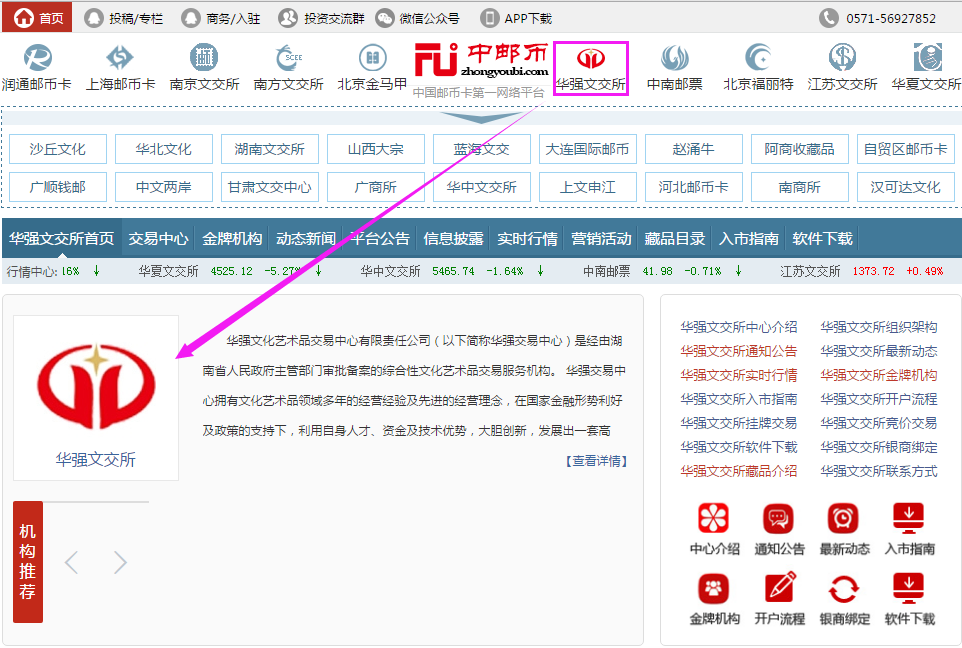The width and height of the screenshot is (962, 648).
Task: Click the 自贸区邮币卡 exchange button
Action: [906, 149]
